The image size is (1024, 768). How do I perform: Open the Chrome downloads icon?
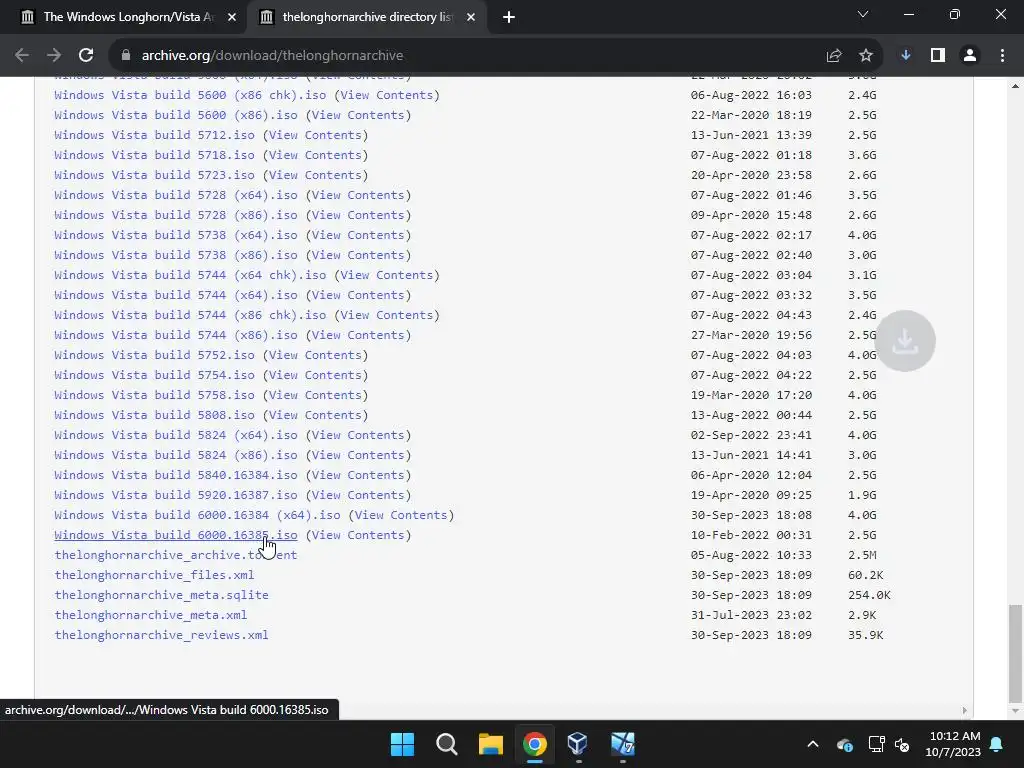click(906, 56)
